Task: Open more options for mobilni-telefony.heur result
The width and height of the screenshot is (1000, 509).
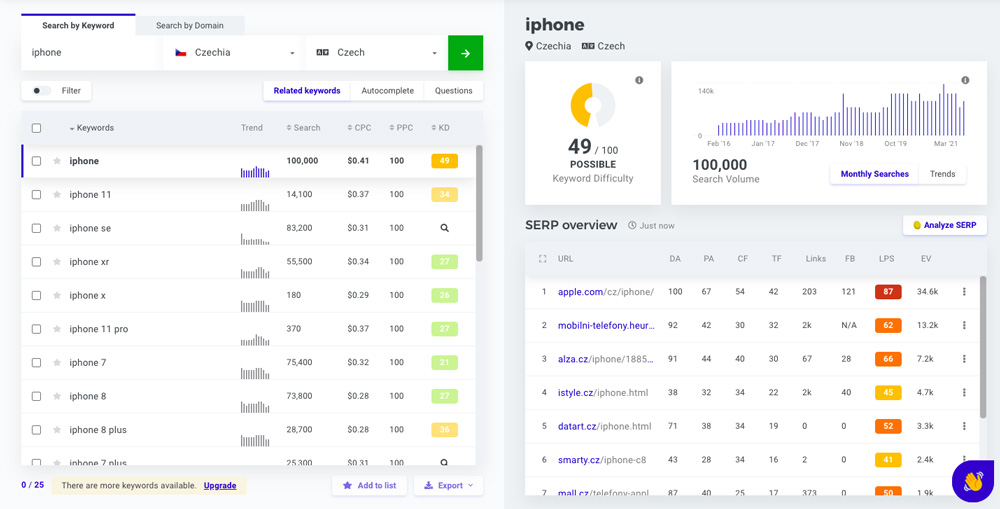Action: (x=964, y=325)
